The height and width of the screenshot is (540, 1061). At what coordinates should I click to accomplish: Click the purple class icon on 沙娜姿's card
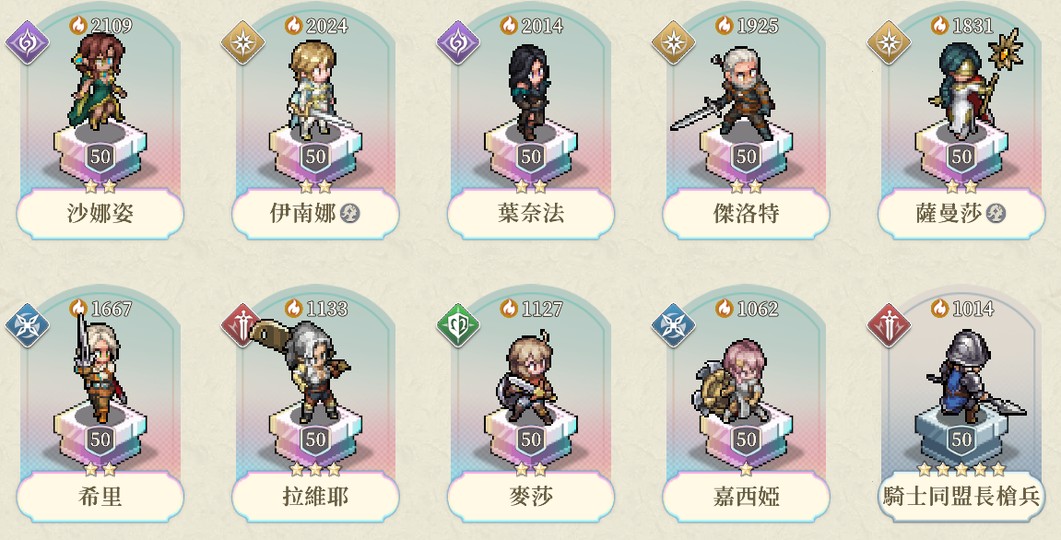pyautogui.click(x=27, y=41)
